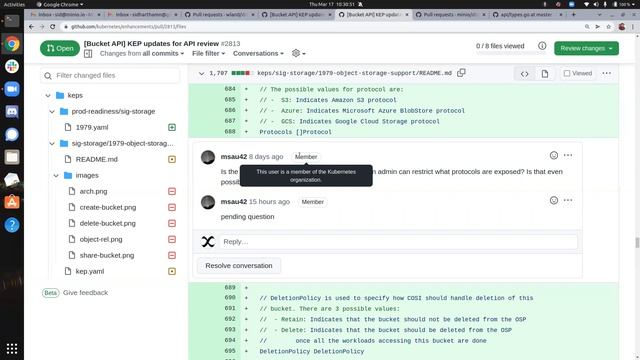Collapse the prod-readiness/sig-storage folder
The height and width of the screenshot is (360, 640).
tap(52, 111)
